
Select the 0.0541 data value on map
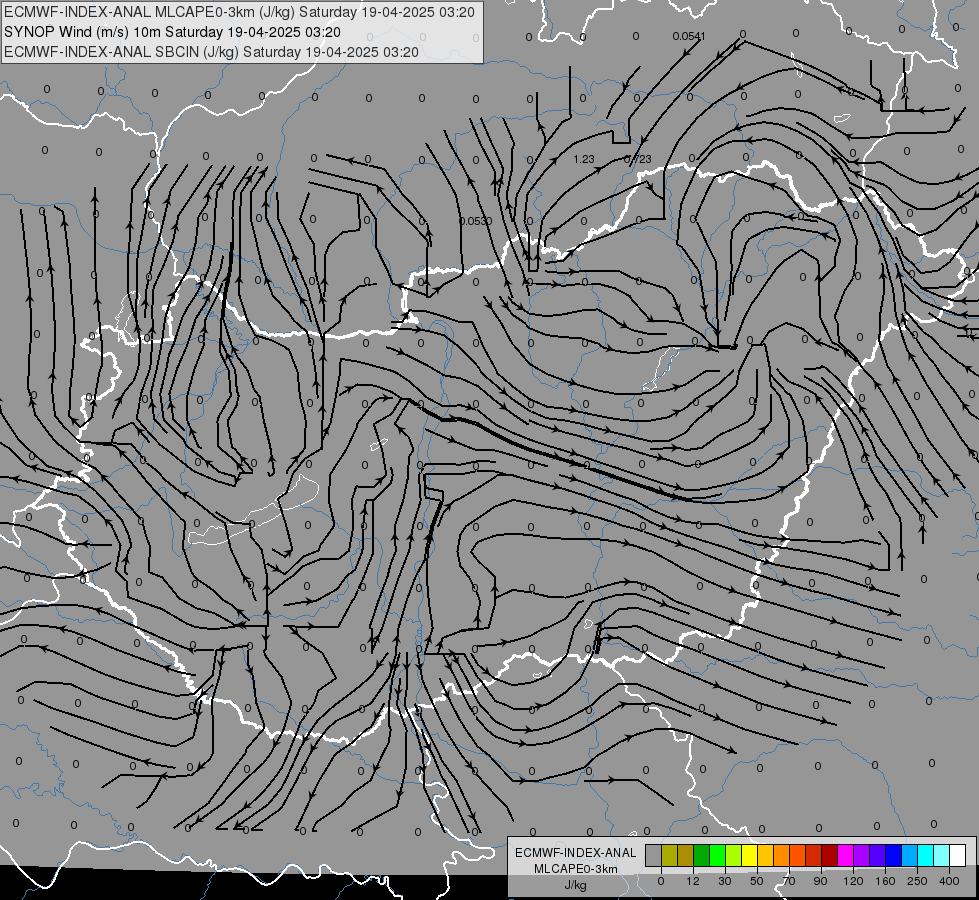pyautogui.click(x=689, y=36)
